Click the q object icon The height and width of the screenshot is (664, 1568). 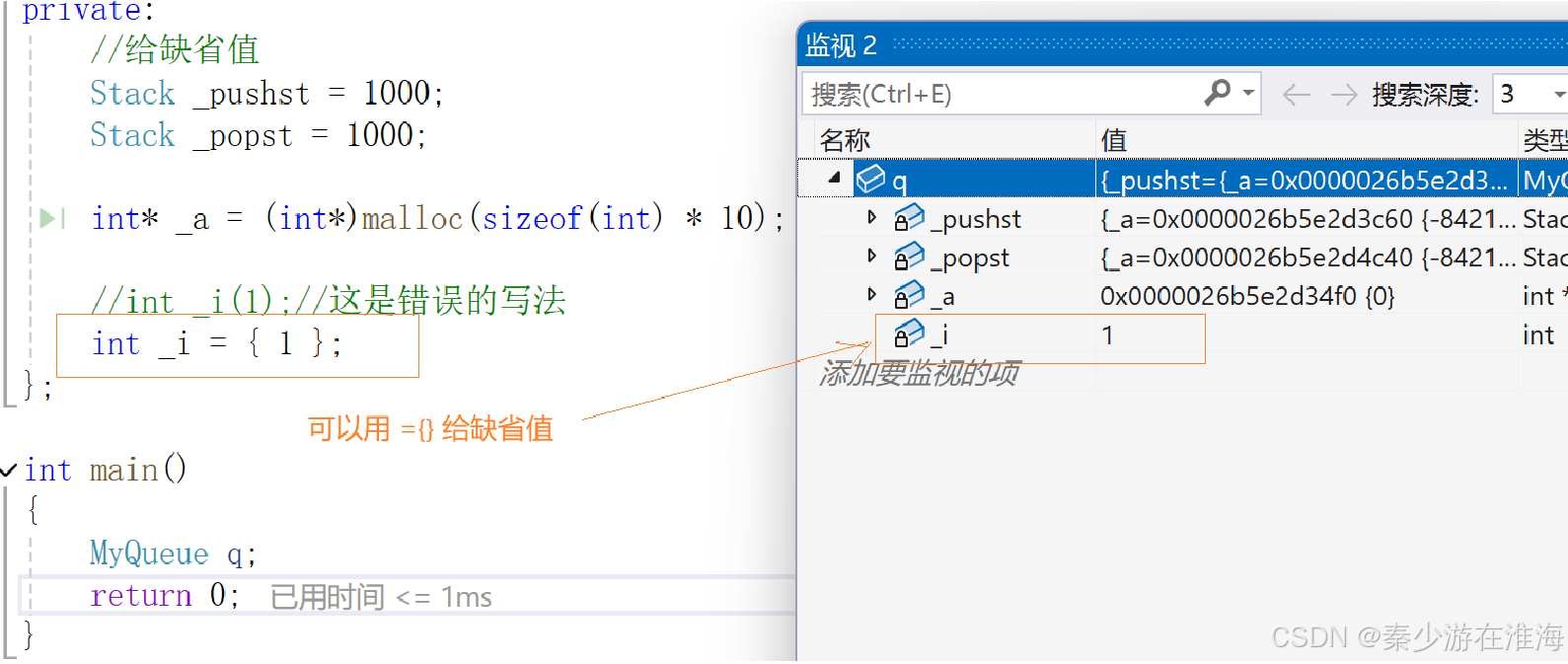pos(870,179)
